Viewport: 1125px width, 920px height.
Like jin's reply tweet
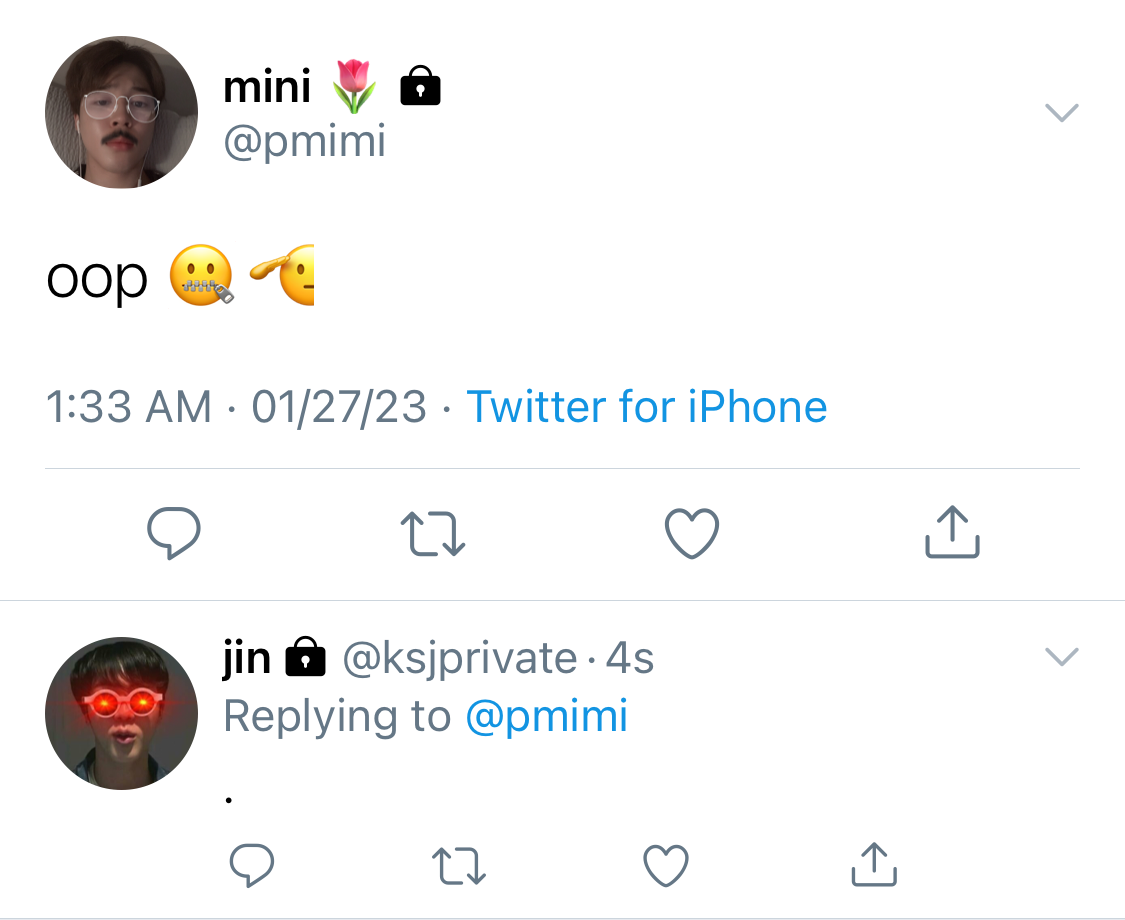pyautogui.click(x=666, y=865)
